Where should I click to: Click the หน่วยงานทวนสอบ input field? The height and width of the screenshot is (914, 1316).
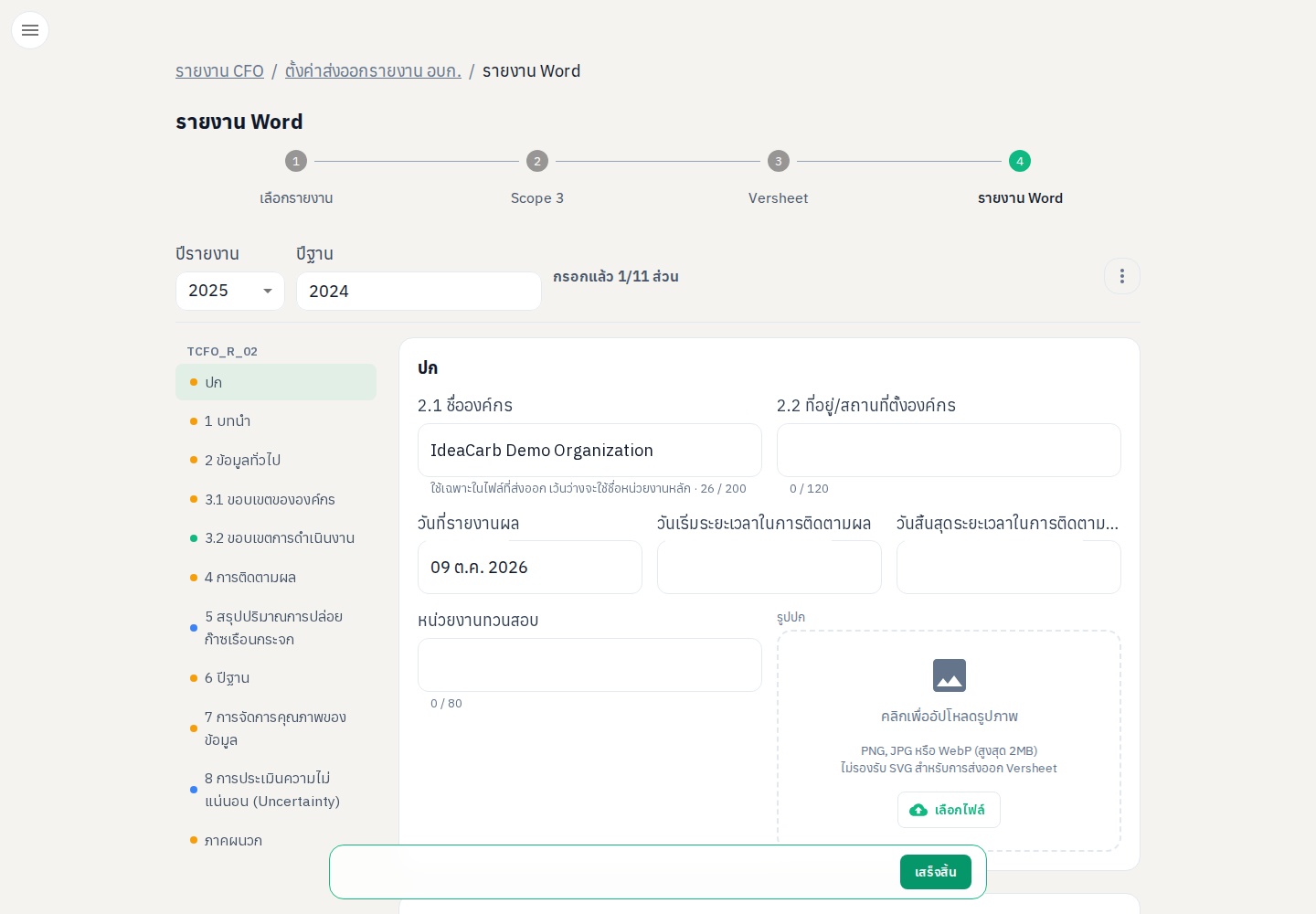589,664
